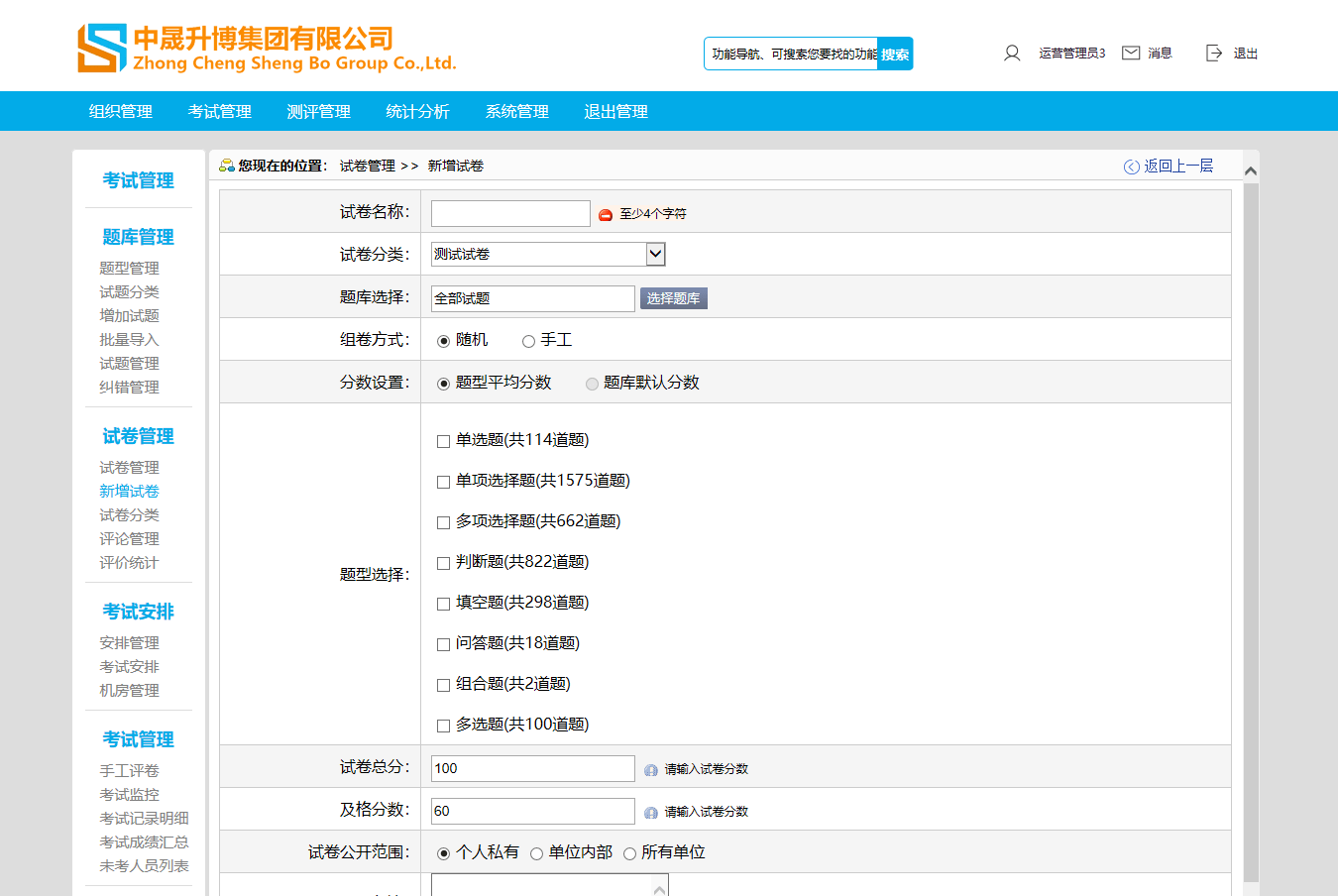Viewport: 1338px width, 896px height.
Task: Click the function navigation search box
Action: point(792,55)
